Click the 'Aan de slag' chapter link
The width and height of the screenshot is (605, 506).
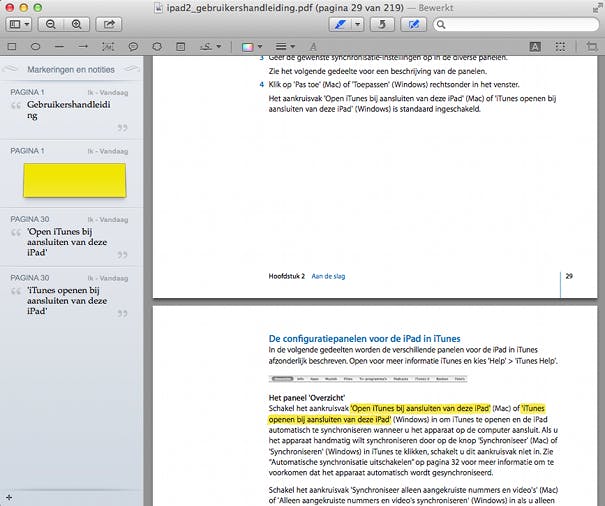(328, 276)
